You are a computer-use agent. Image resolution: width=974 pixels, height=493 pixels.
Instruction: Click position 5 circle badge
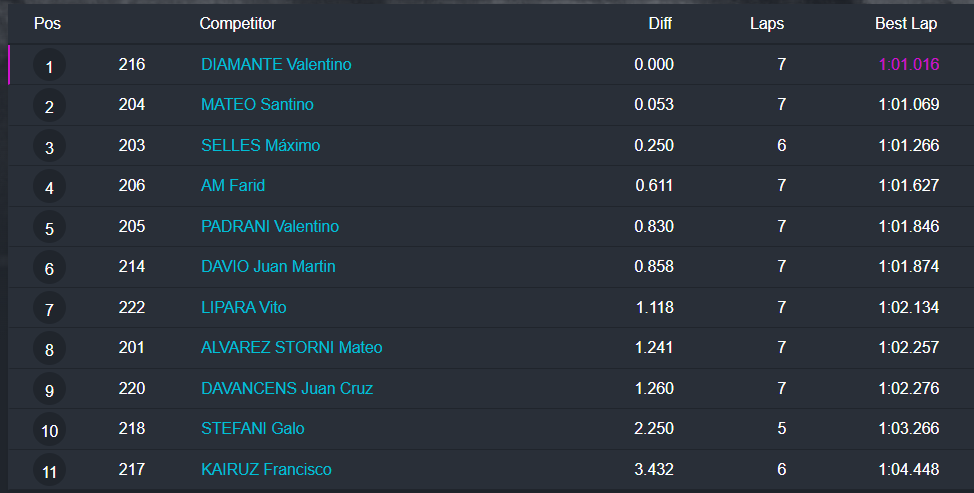click(x=49, y=228)
